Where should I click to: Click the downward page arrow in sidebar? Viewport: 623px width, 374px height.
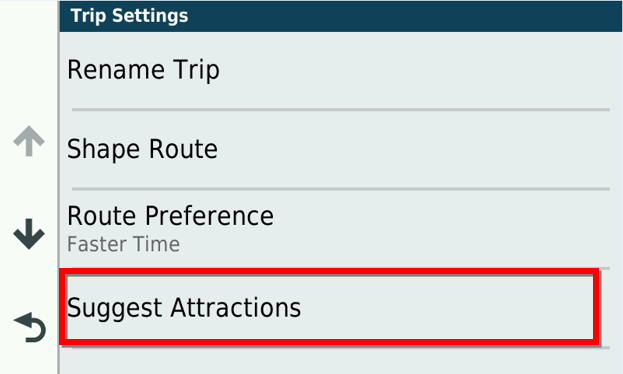click(x=29, y=234)
